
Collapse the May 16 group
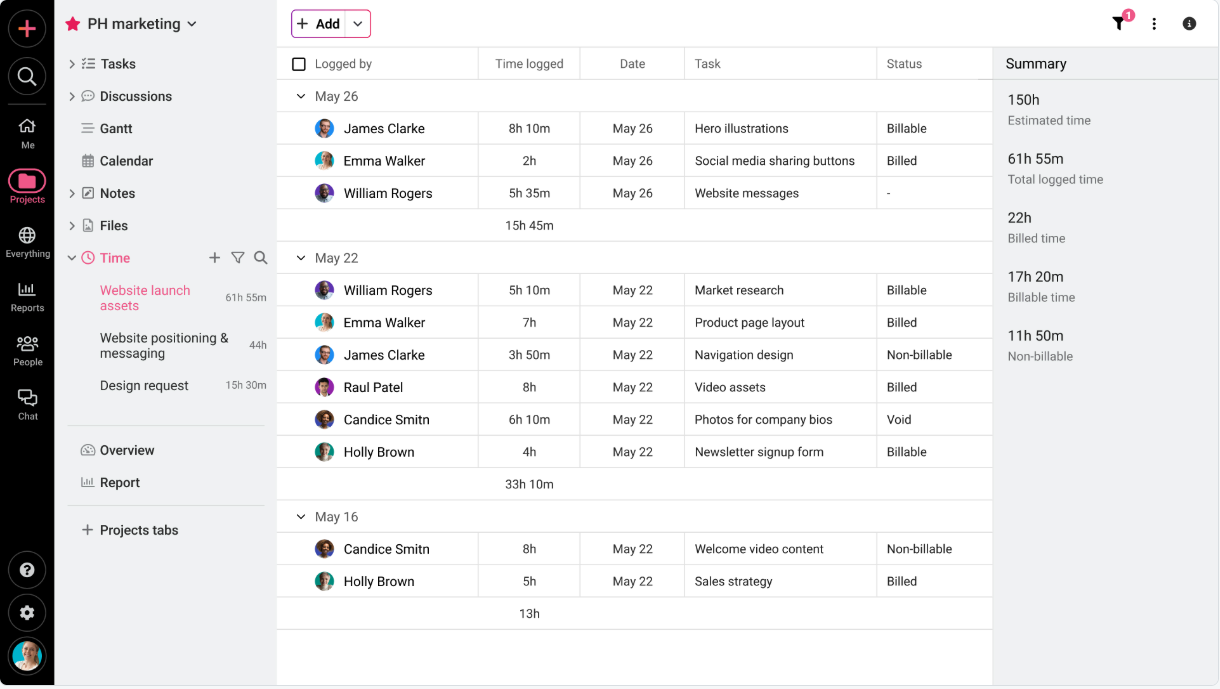click(x=300, y=517)
